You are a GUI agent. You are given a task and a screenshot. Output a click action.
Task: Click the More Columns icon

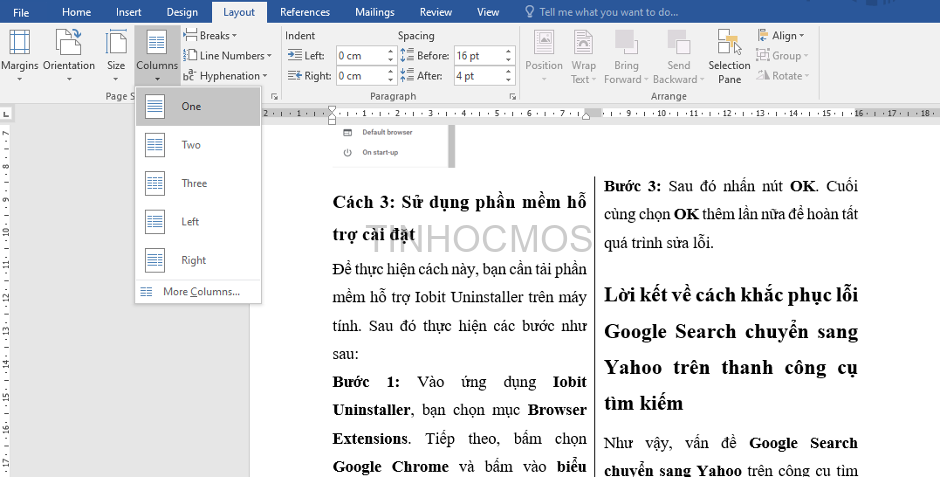(x=146, y=292)
